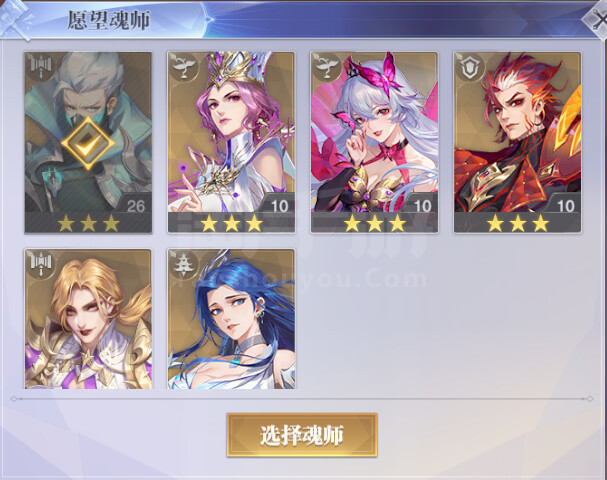Click the three-star rating on the red-haired card
The image size is (607, 480).
tap(518, 223)
